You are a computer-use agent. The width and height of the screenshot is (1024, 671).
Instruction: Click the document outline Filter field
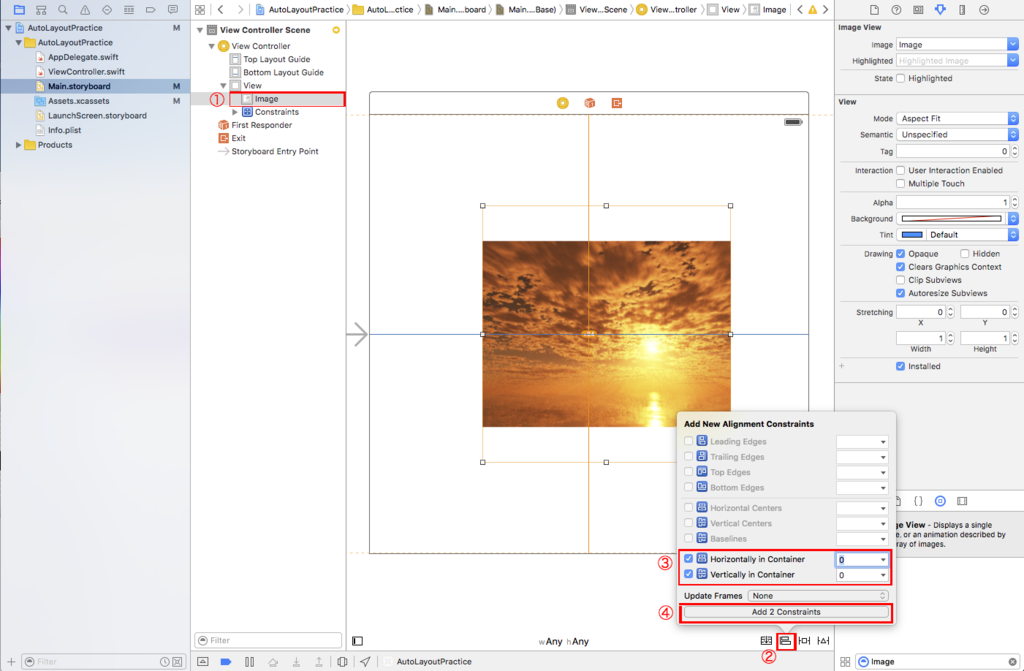(x=268, y=640)
